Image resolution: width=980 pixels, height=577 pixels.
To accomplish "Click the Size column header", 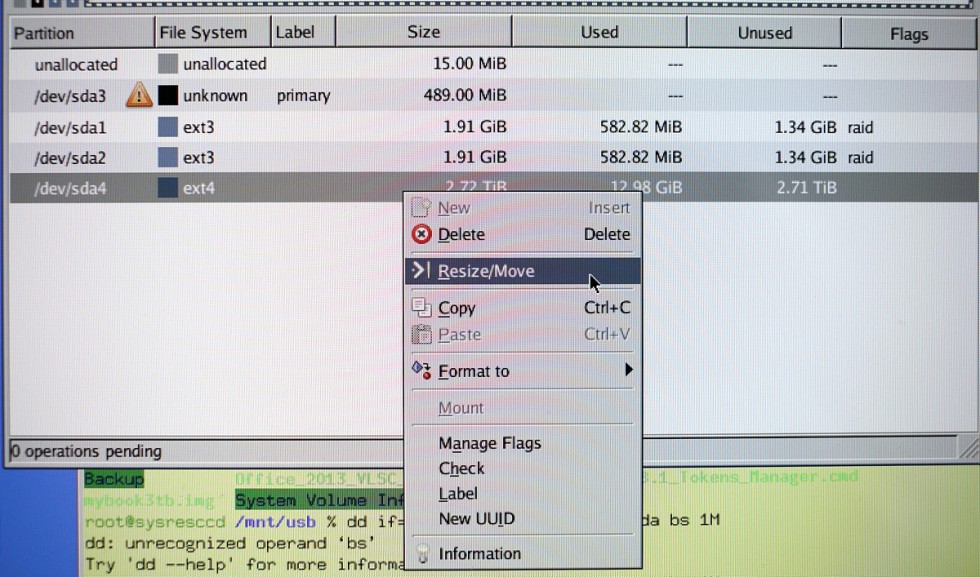I will (x=423, y=32).
